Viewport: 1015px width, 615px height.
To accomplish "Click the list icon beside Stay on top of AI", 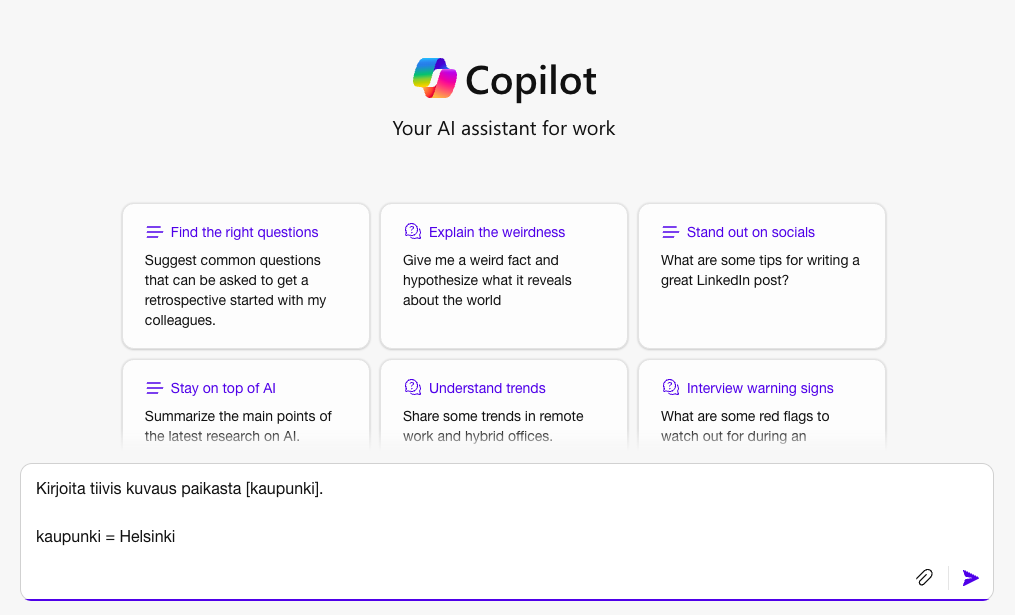I will 154,388.
